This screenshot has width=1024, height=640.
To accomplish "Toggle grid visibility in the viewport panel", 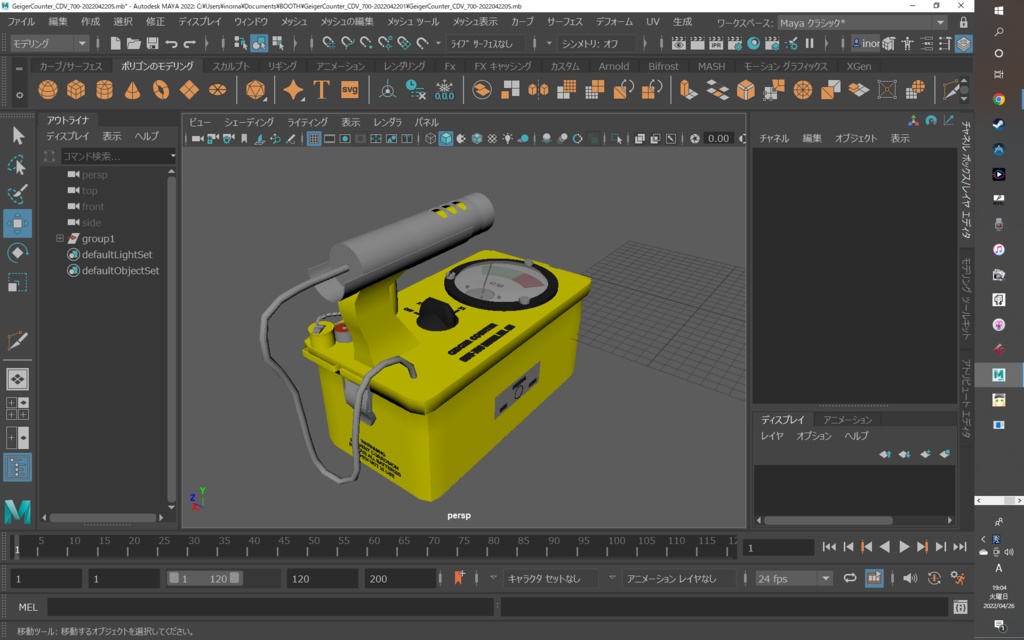I will (313, 140).
